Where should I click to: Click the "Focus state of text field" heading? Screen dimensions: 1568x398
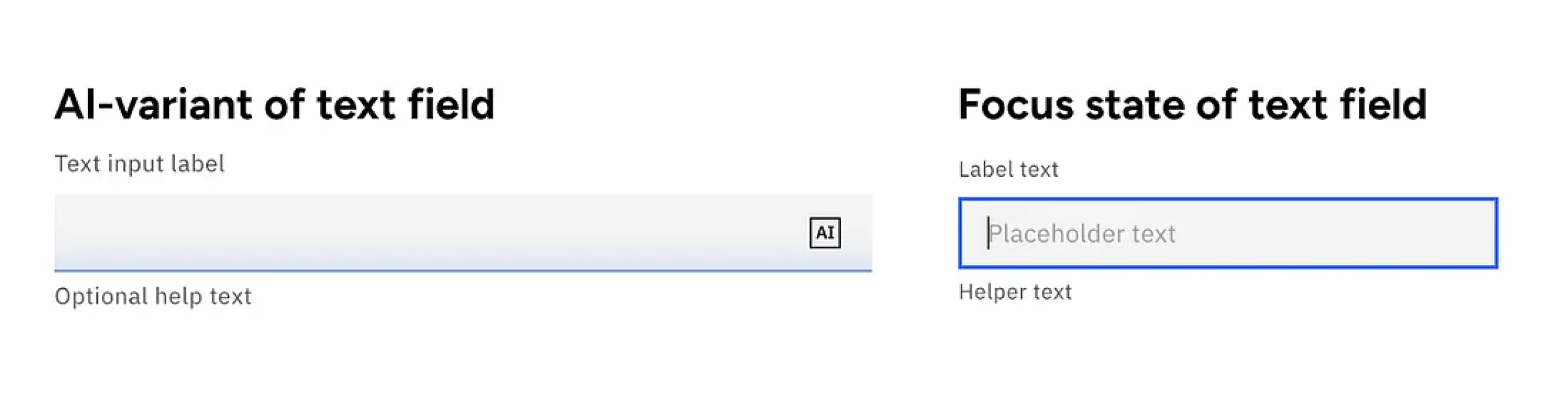coord(1192,105)
